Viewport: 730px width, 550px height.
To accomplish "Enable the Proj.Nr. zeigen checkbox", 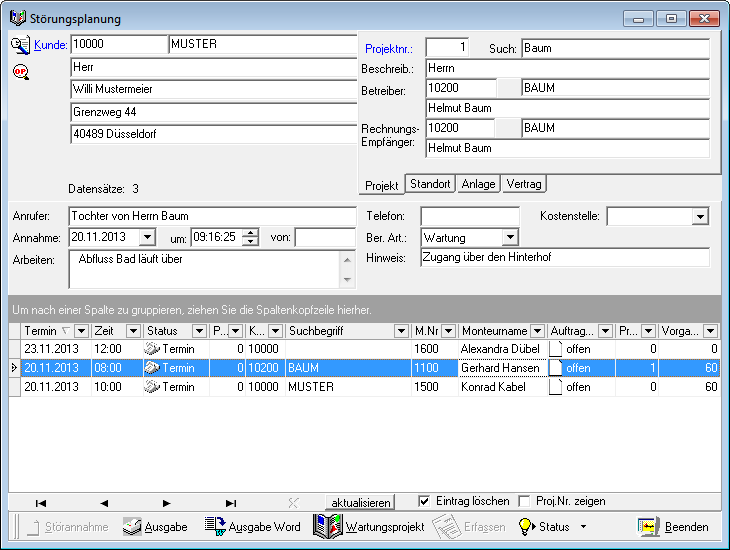I will click(524, 501).
